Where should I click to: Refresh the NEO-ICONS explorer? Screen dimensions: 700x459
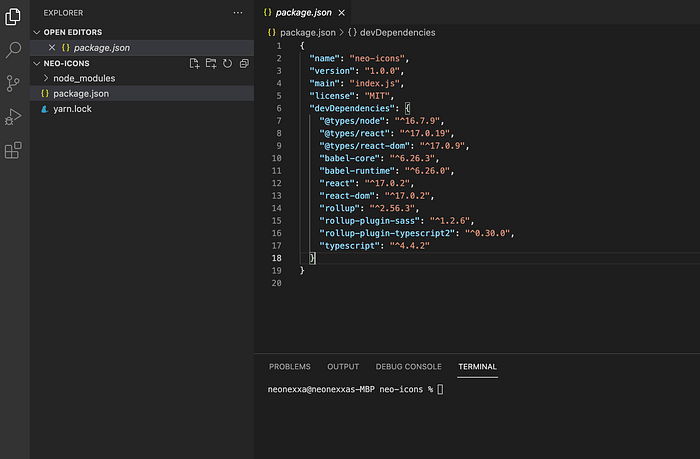(228, 63)
